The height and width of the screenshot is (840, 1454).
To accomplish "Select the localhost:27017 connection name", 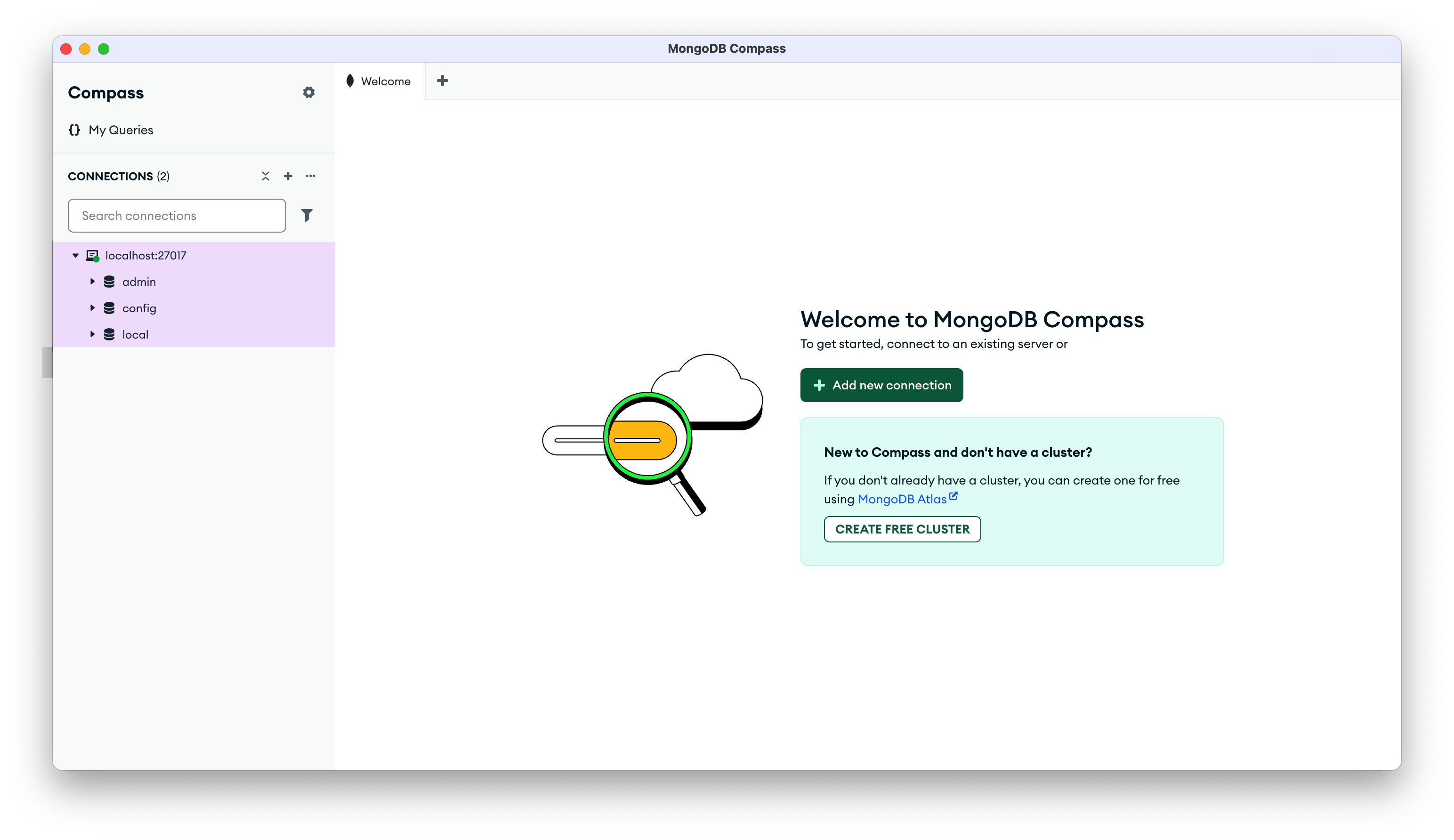I will coord(145,256).
